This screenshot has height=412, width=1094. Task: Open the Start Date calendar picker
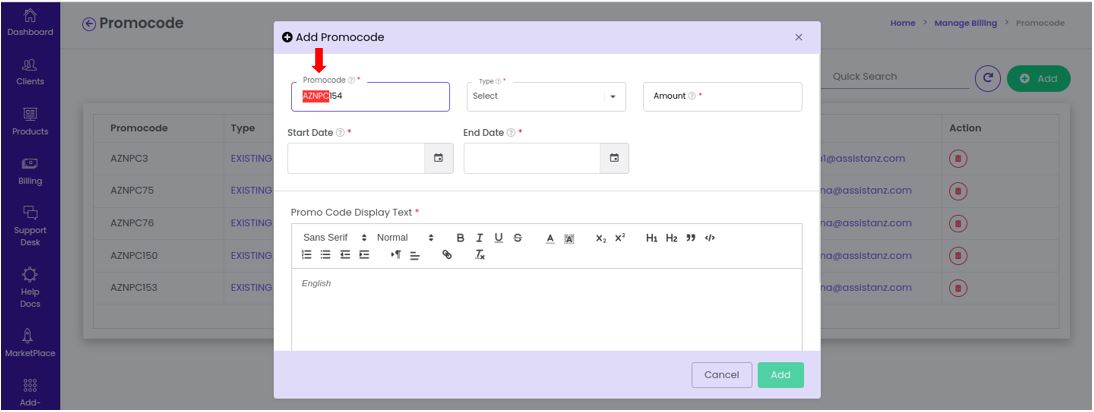pos(439,158)
